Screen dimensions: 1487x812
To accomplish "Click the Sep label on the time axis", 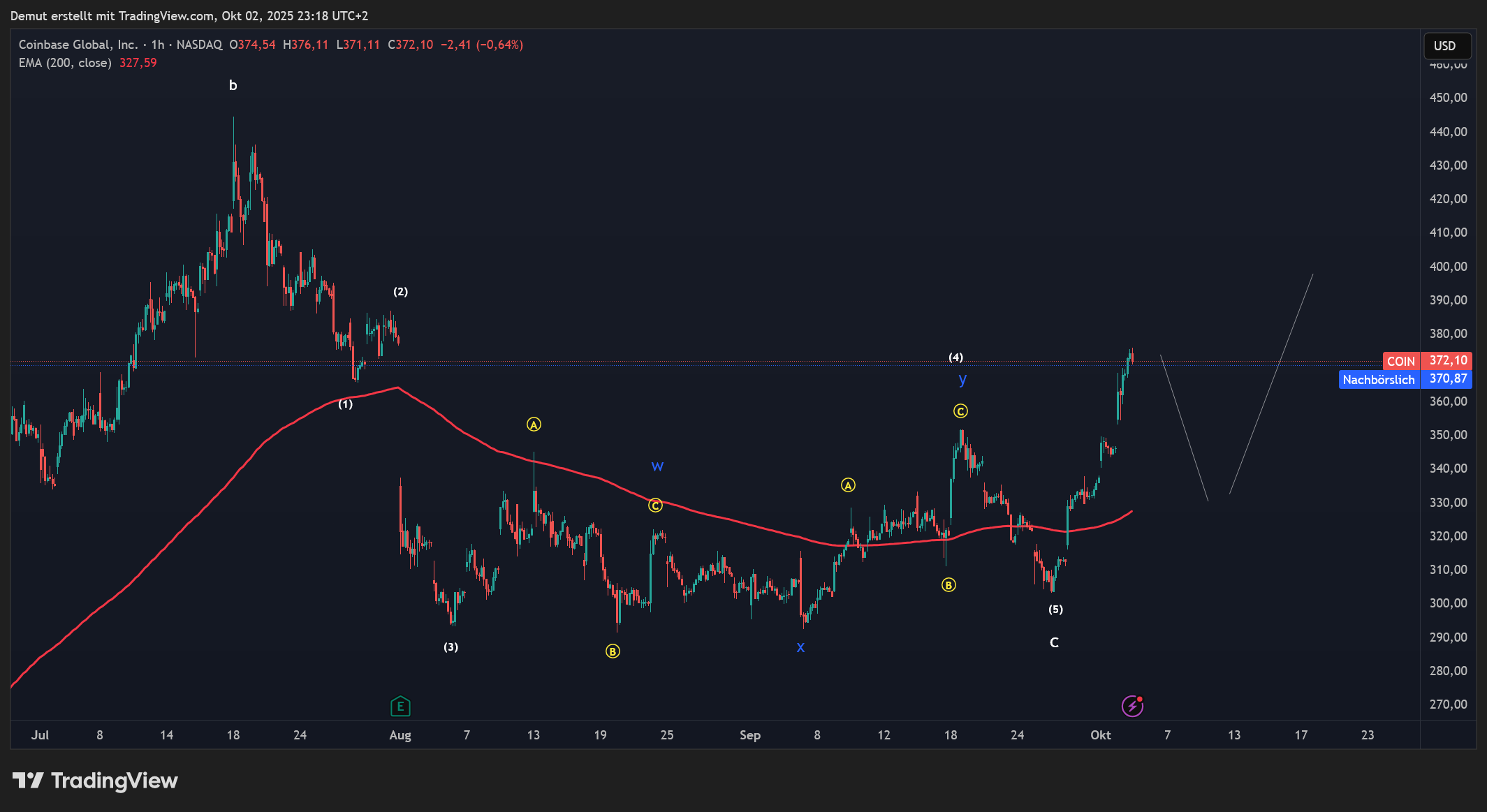I will coord(749,735).
